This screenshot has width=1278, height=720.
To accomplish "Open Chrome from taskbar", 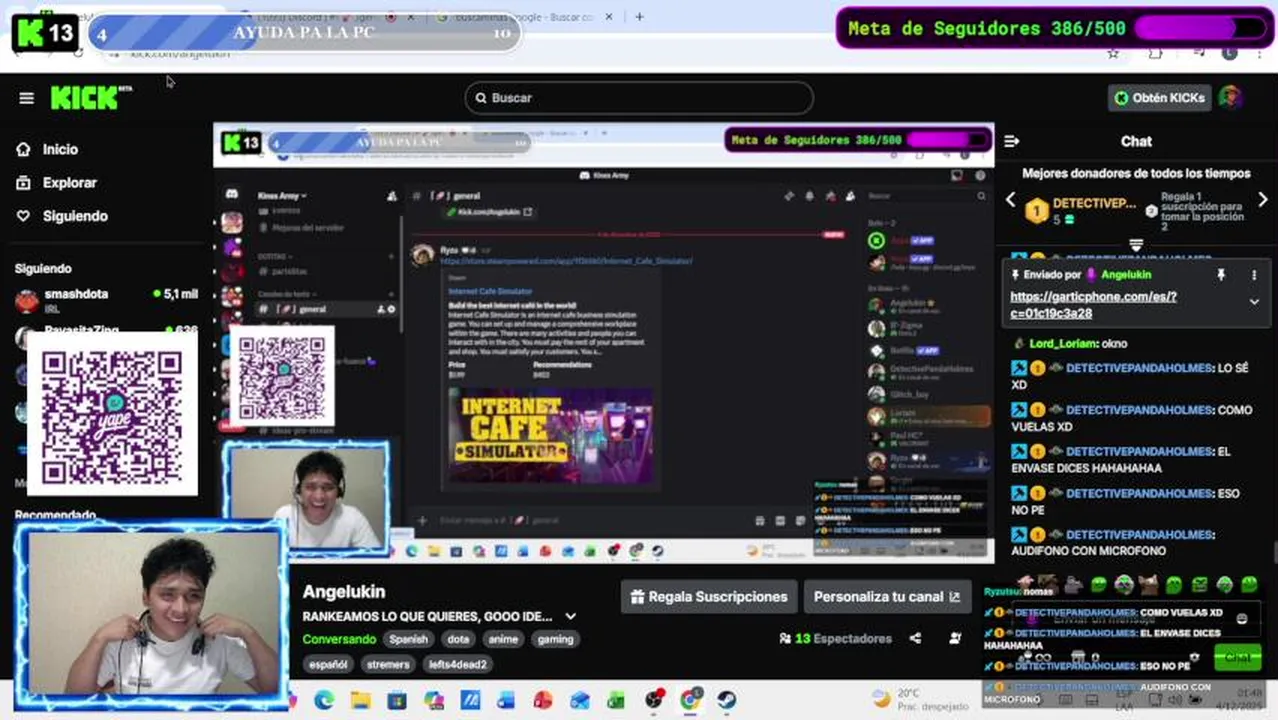I will coord(689,700).
